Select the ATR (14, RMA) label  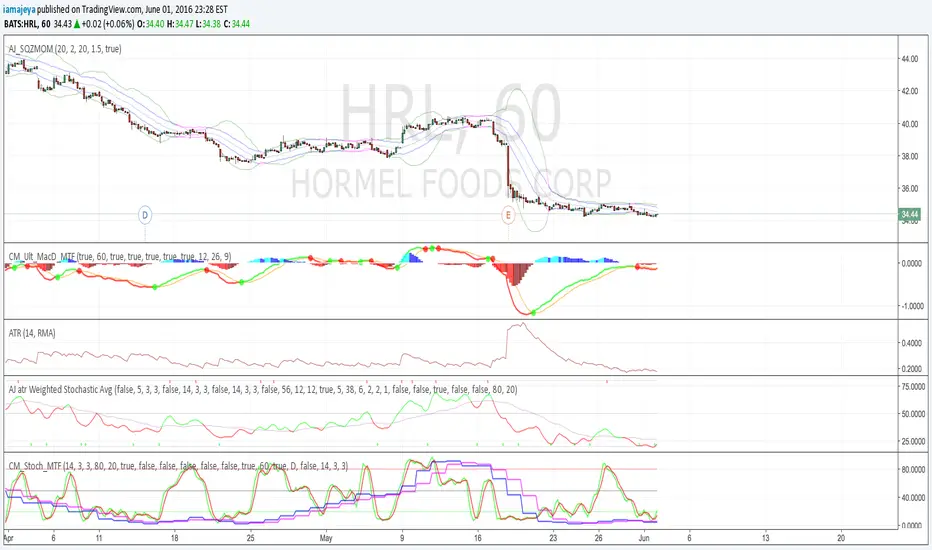(32, 333)
